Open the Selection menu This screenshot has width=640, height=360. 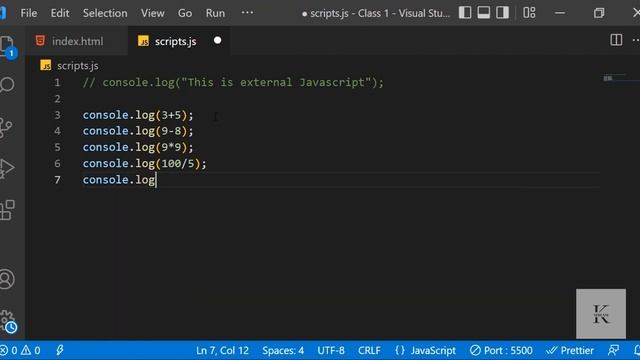click(x=105, y=13)
